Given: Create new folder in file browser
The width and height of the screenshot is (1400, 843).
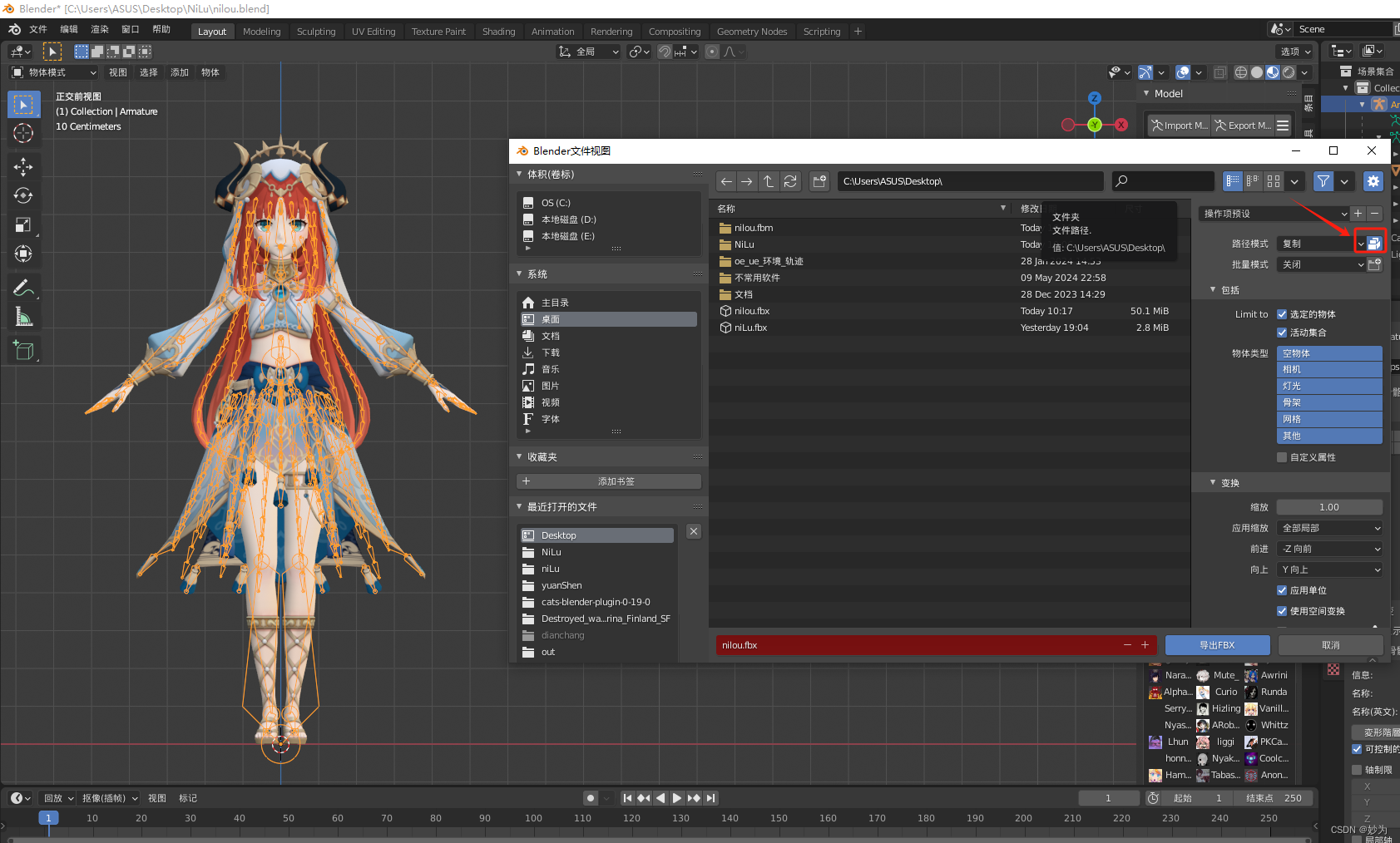Looking at the screenshot, I should [819, 181].
